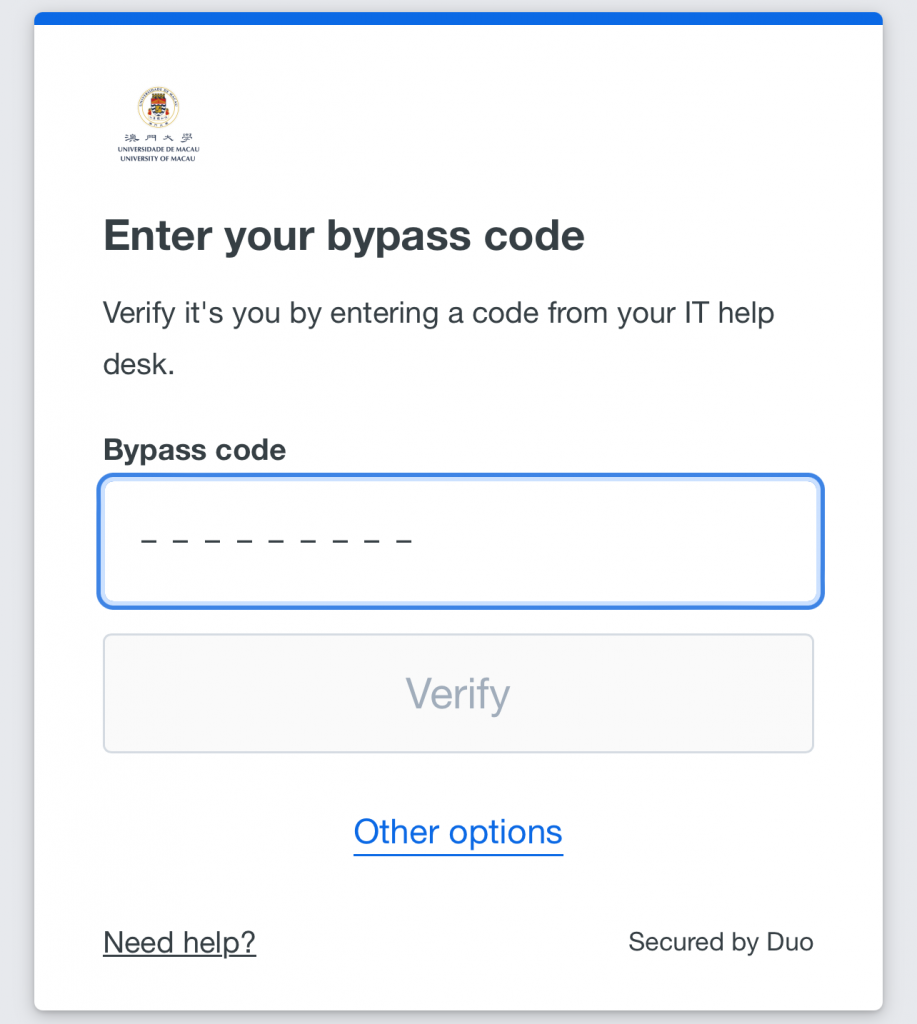Screen dimensions: 917x1024
Task: Click the word "desk." in the description
Action: point(139,365)
